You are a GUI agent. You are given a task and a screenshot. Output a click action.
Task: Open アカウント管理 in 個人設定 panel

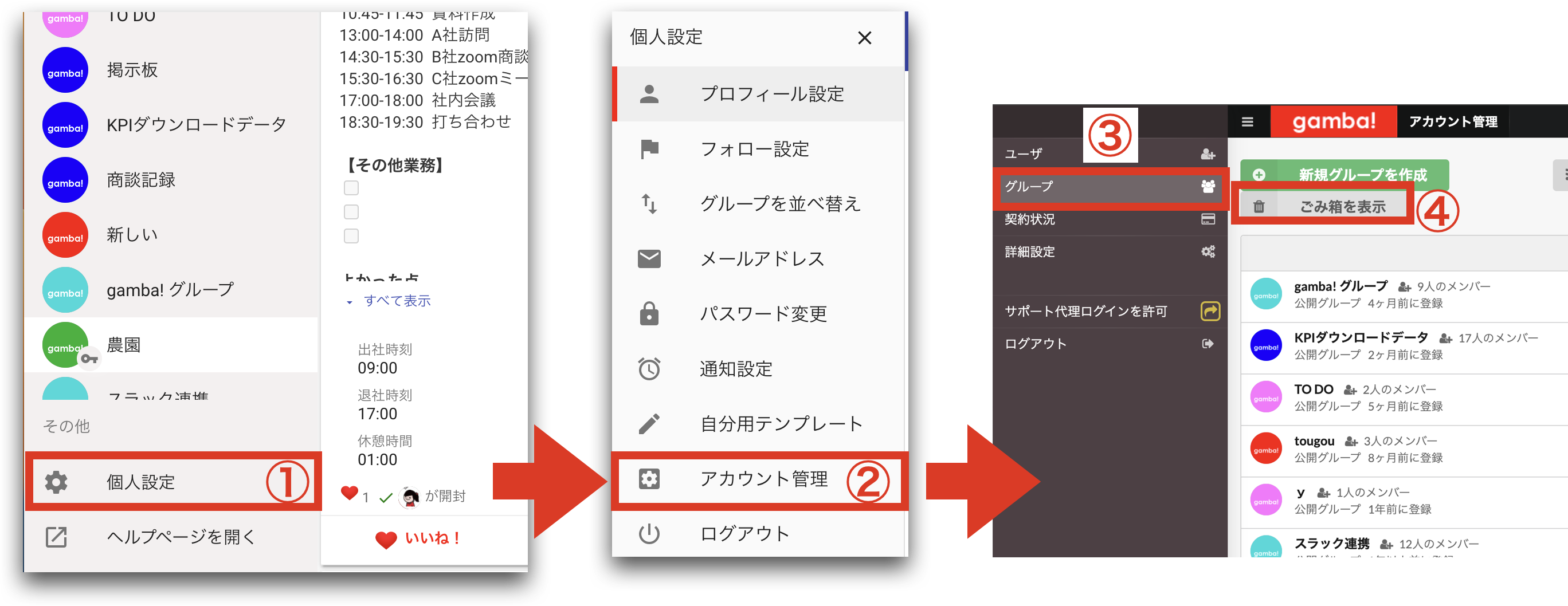coord(759,479)
